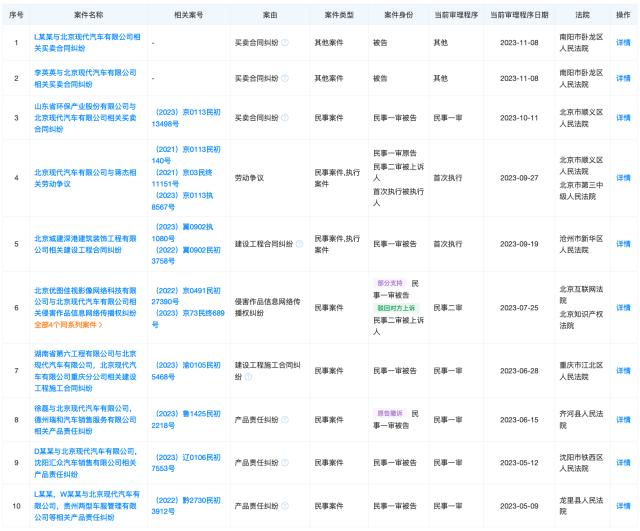The height and width of the screenshot is (531, 640).
Task: Click 详情 for 沈阳市铁西区人民法院 case
Action: (623, 462)
